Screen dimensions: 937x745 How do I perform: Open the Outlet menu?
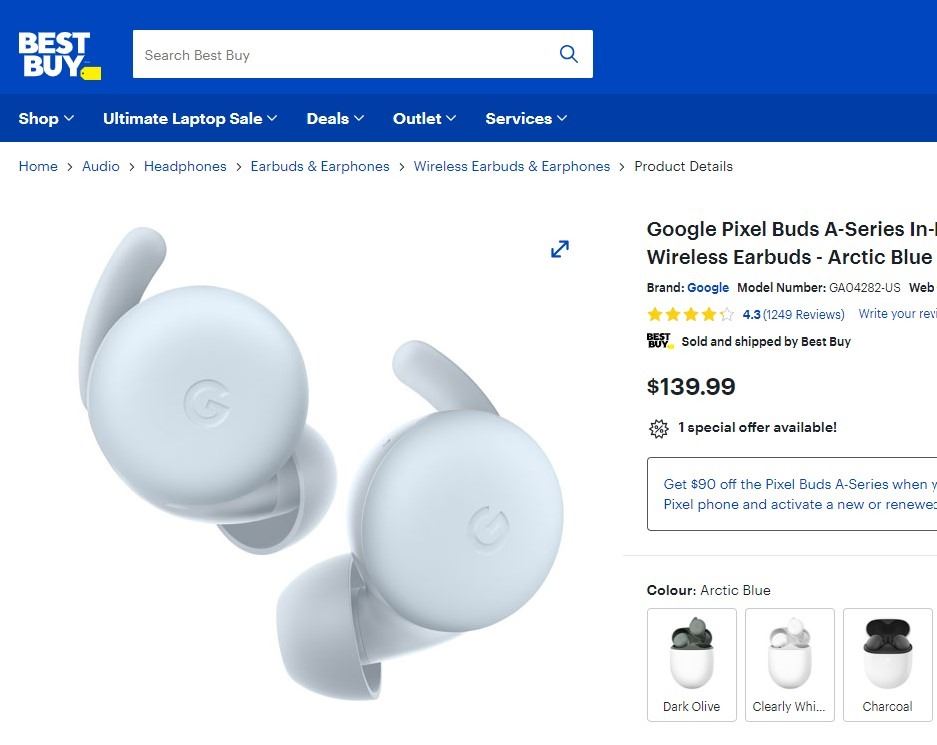coord(424,118)
